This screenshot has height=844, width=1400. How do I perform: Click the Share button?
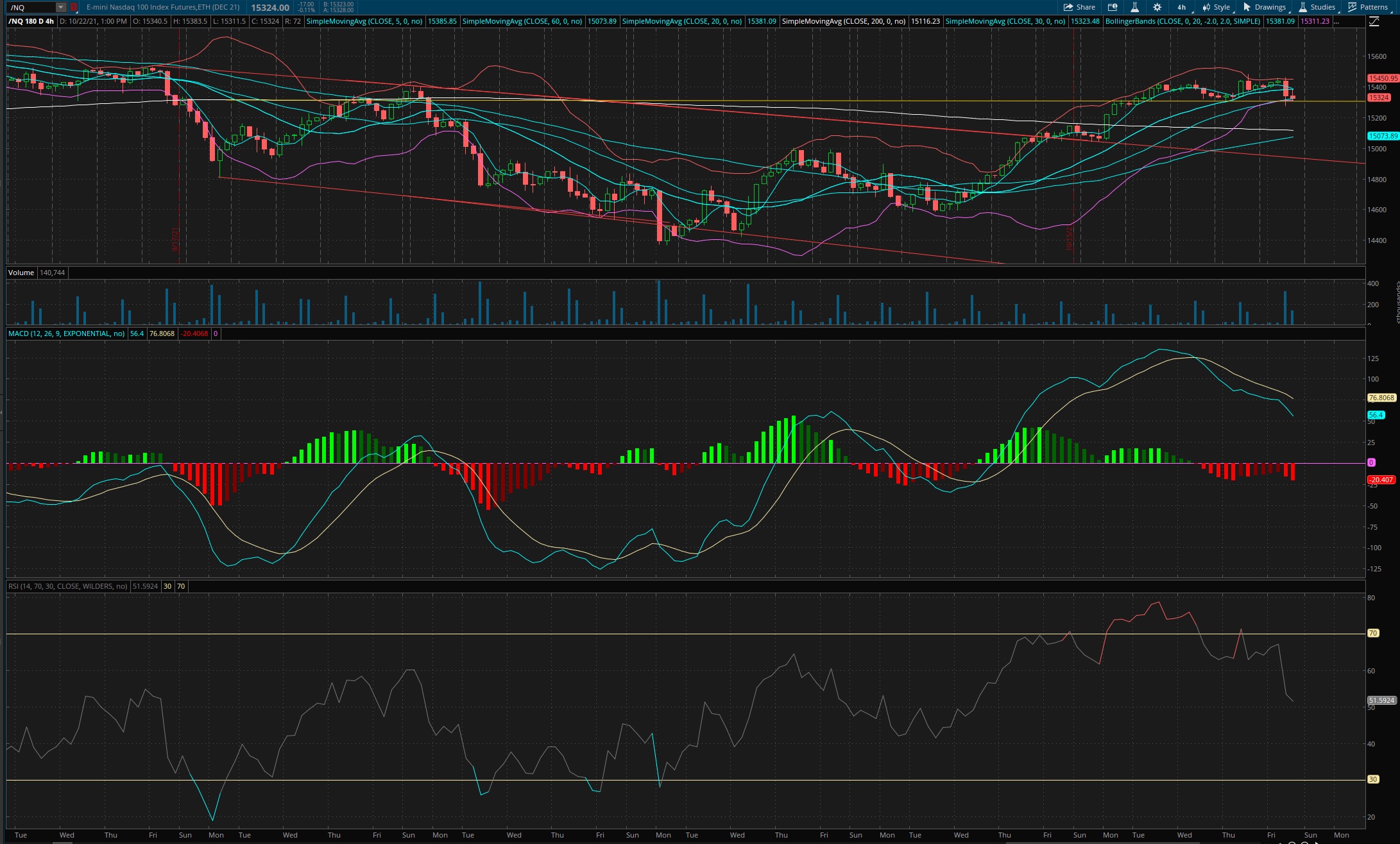[x=1079, y=7]
